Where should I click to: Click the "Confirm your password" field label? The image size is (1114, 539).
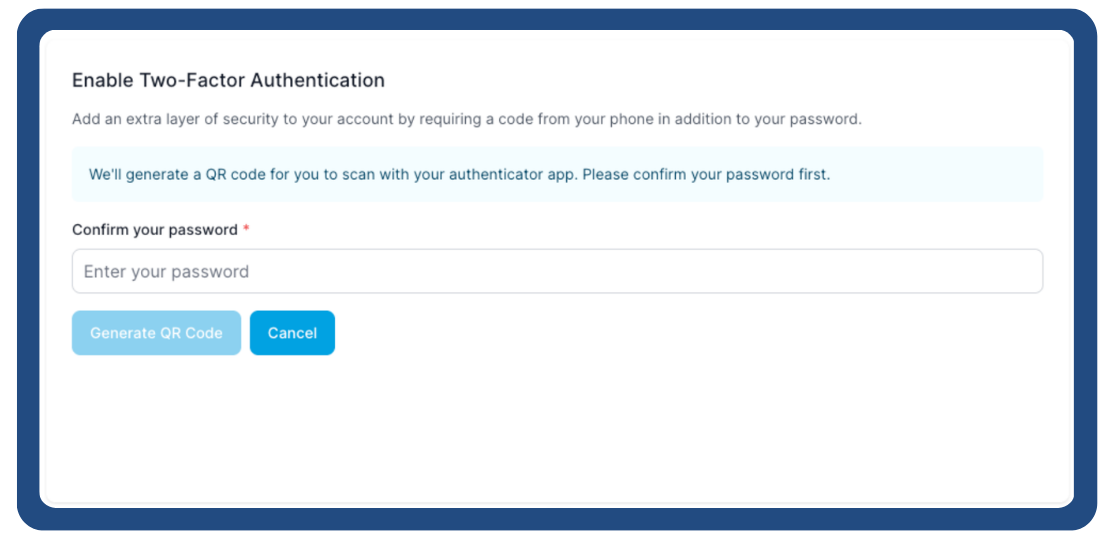click(155, 230)
